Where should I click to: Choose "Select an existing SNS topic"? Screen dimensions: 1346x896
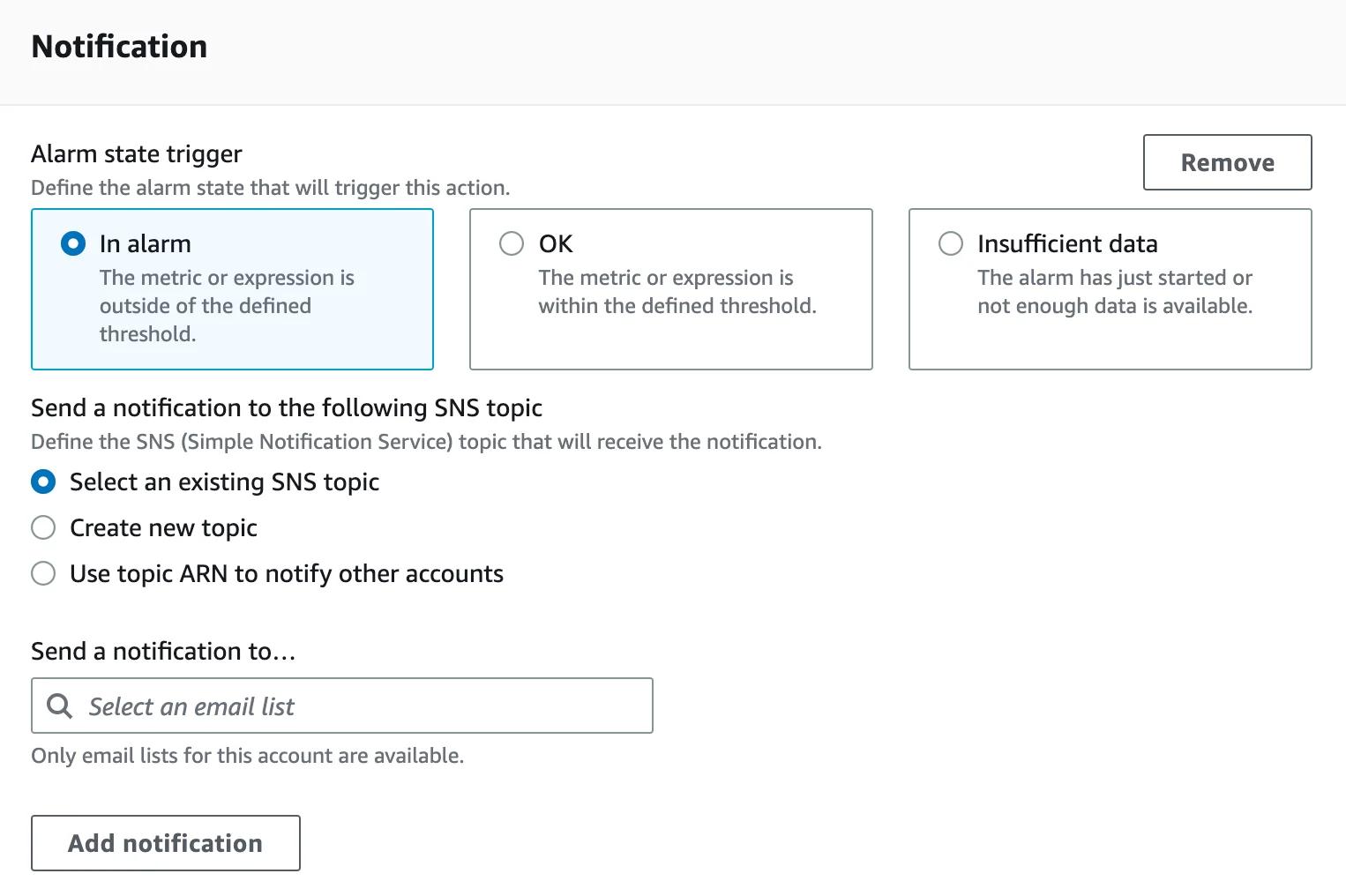click(x=43, y=482)
